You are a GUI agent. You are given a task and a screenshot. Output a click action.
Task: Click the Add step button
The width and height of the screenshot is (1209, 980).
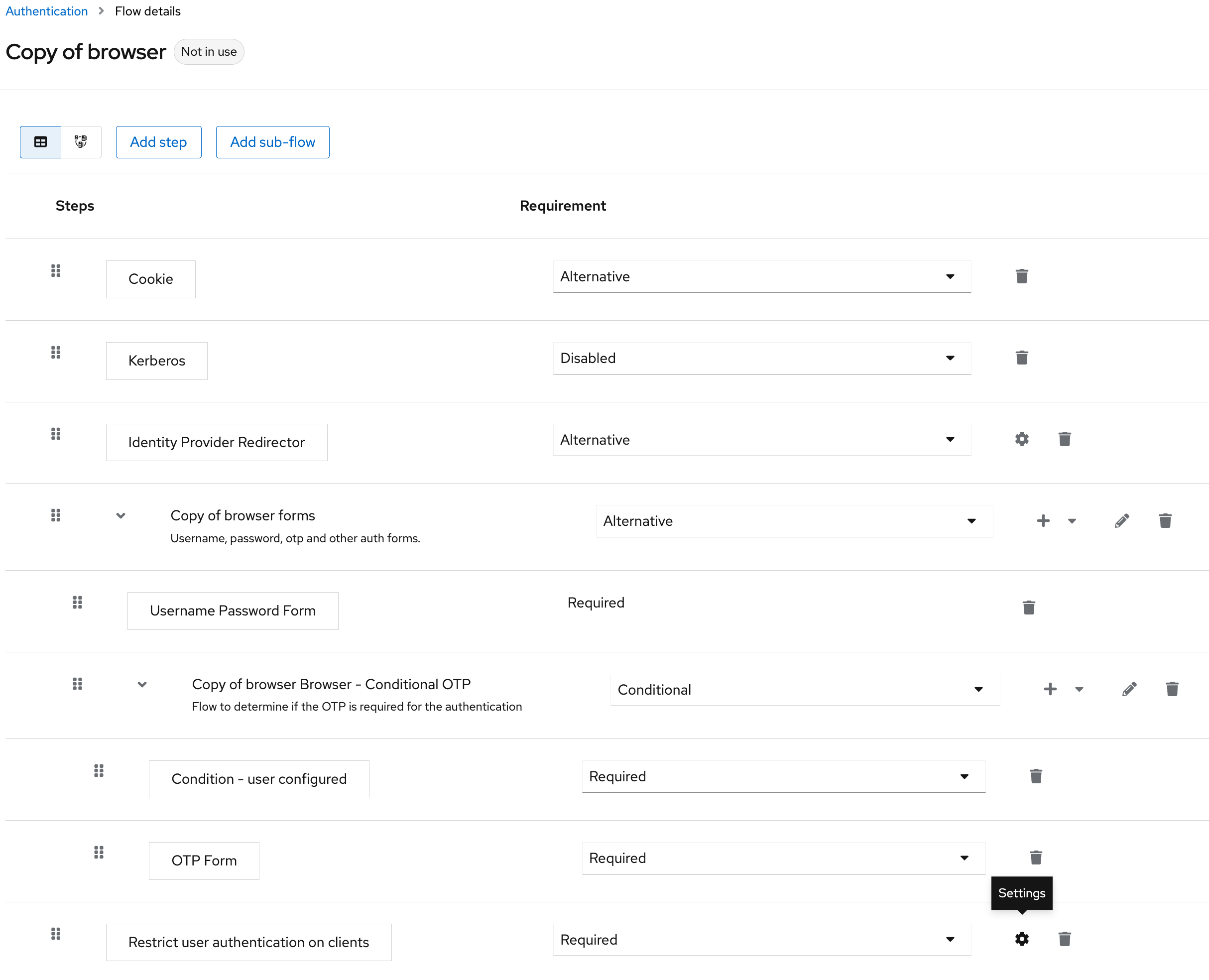pos(158,142)
